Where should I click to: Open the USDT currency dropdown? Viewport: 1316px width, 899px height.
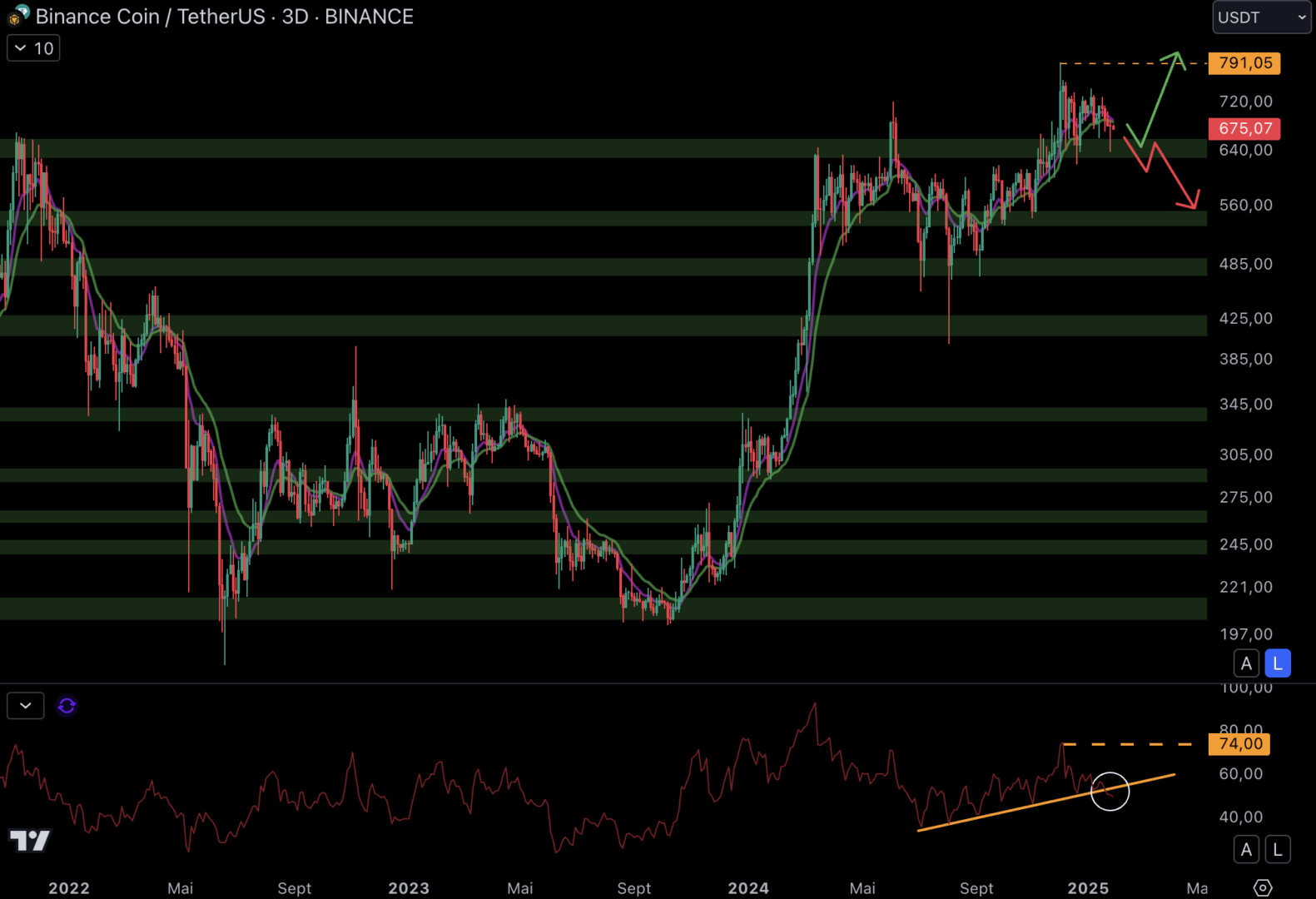[1261, 17]
